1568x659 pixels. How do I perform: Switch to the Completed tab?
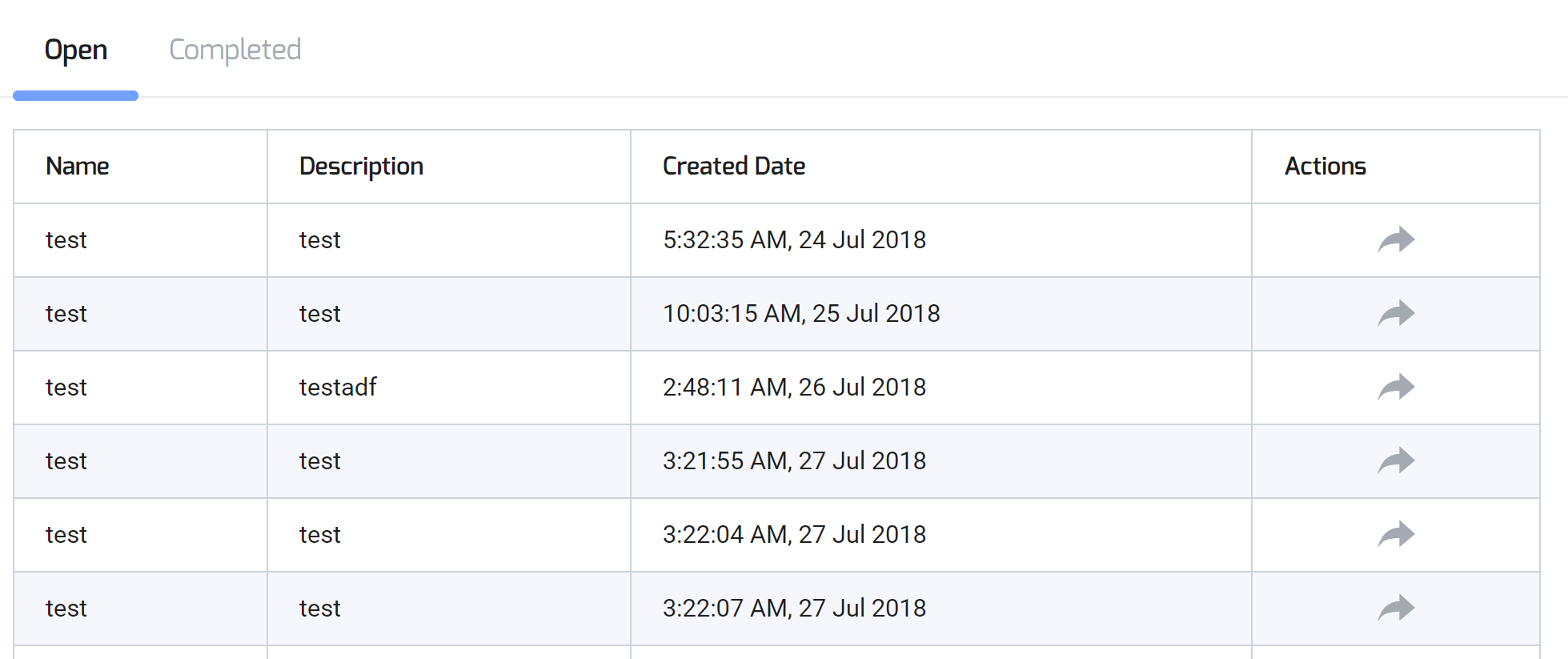[x=234, y=50]
